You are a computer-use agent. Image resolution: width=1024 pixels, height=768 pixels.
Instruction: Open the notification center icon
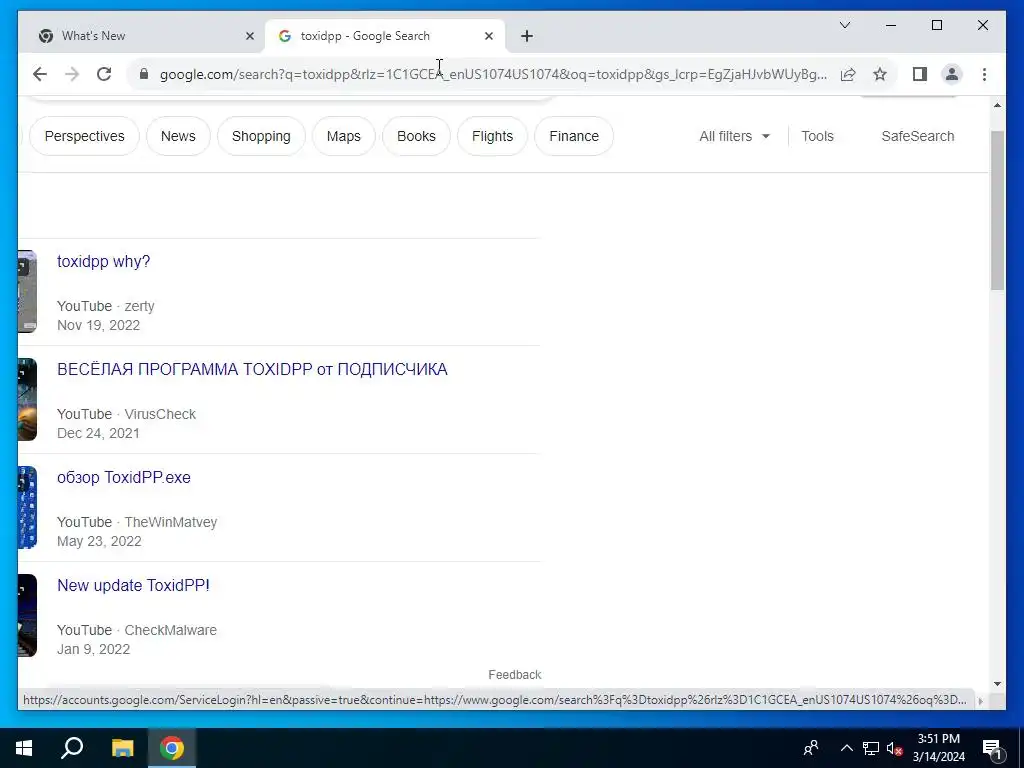point(993,748)
